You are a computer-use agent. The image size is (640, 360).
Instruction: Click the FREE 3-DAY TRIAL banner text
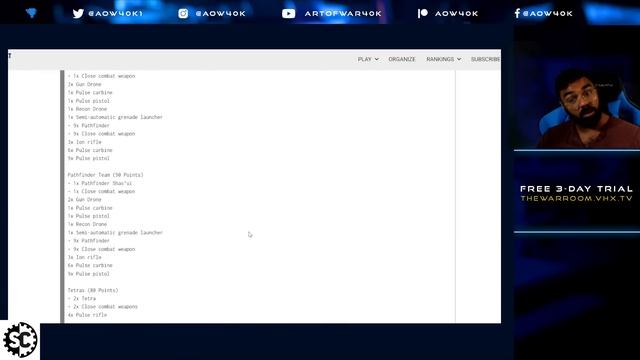click(576, 189)
